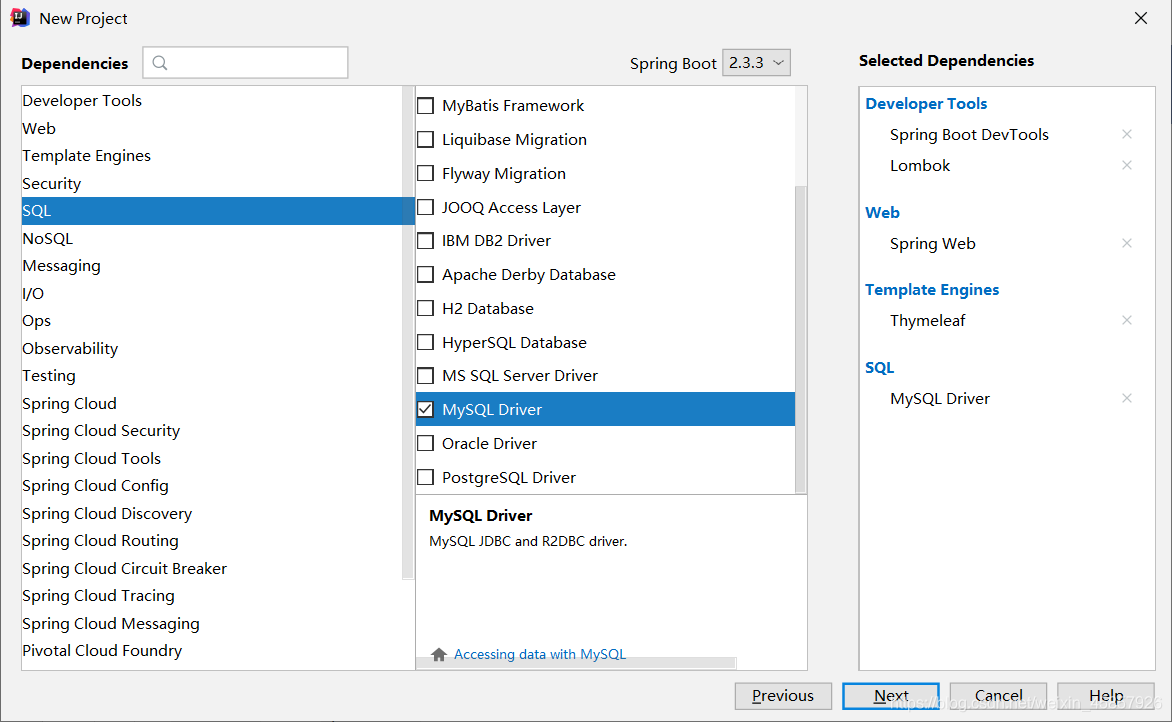Select the Spring Cloud Routing category
This screenshot has height=722, width=1172.
pos(212,541)
